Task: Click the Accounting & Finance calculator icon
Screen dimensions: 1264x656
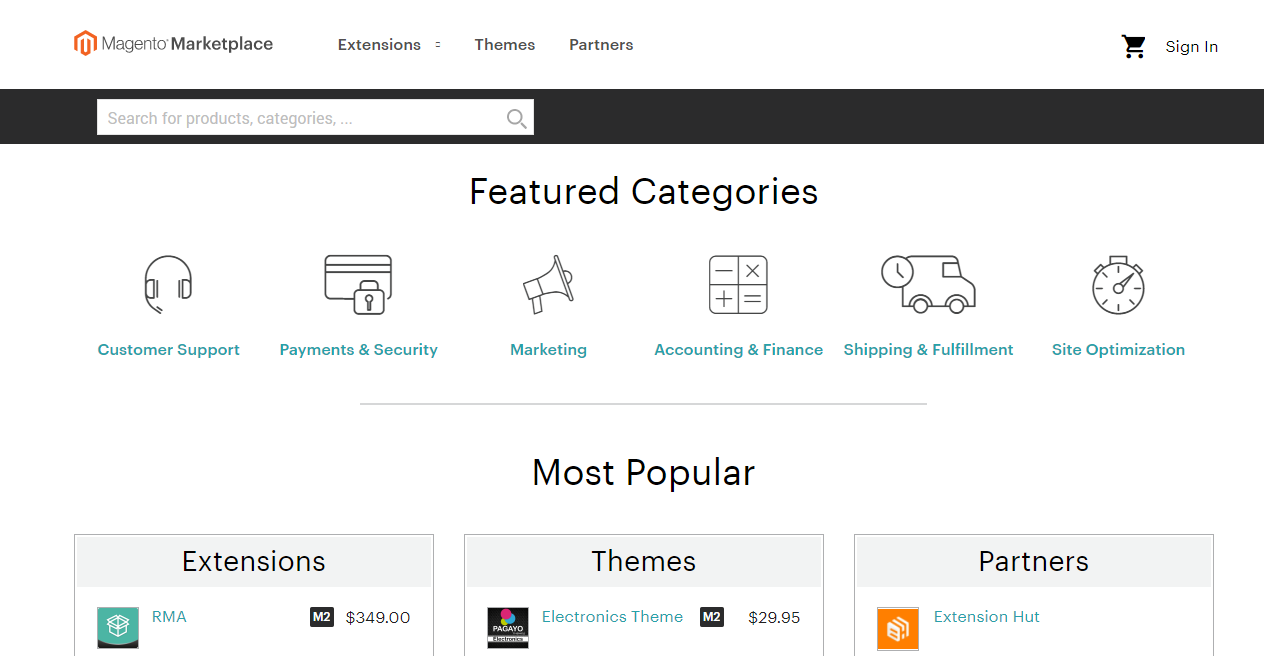Action: (x=738, y=284)
